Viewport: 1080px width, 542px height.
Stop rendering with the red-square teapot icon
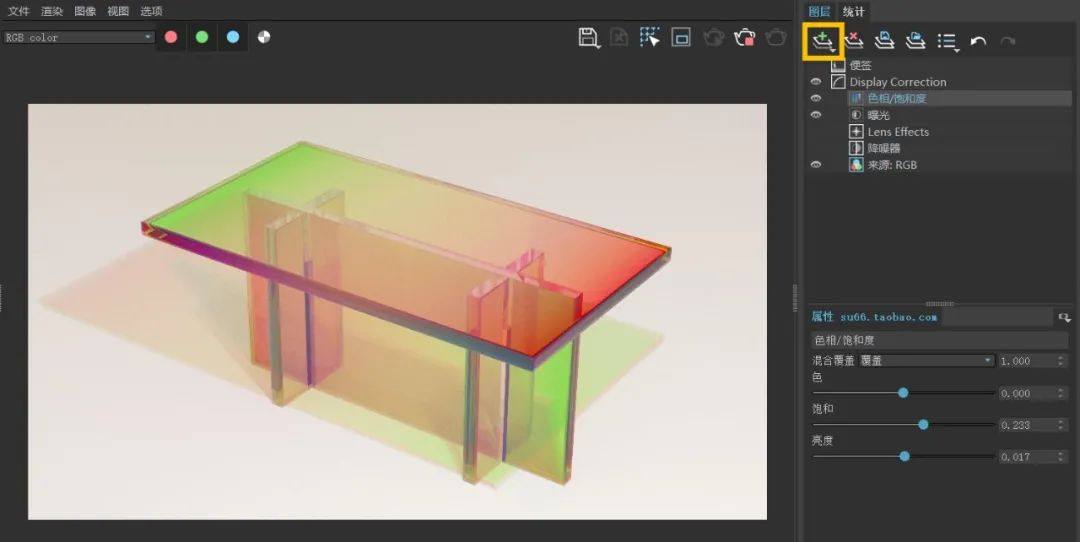point(745,38)
